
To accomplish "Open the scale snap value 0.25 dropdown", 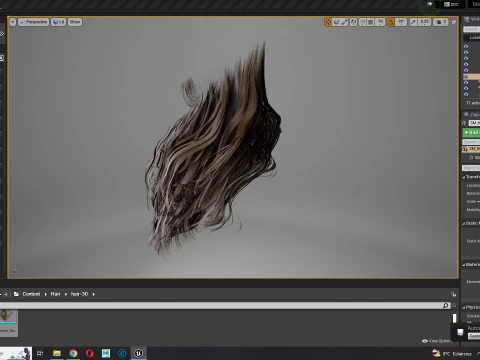I will pyautogui.click(x=424, y=22).
